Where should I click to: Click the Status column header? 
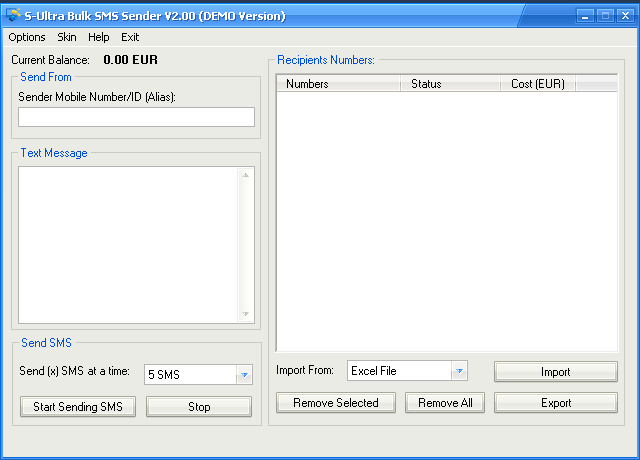point(450,84)
